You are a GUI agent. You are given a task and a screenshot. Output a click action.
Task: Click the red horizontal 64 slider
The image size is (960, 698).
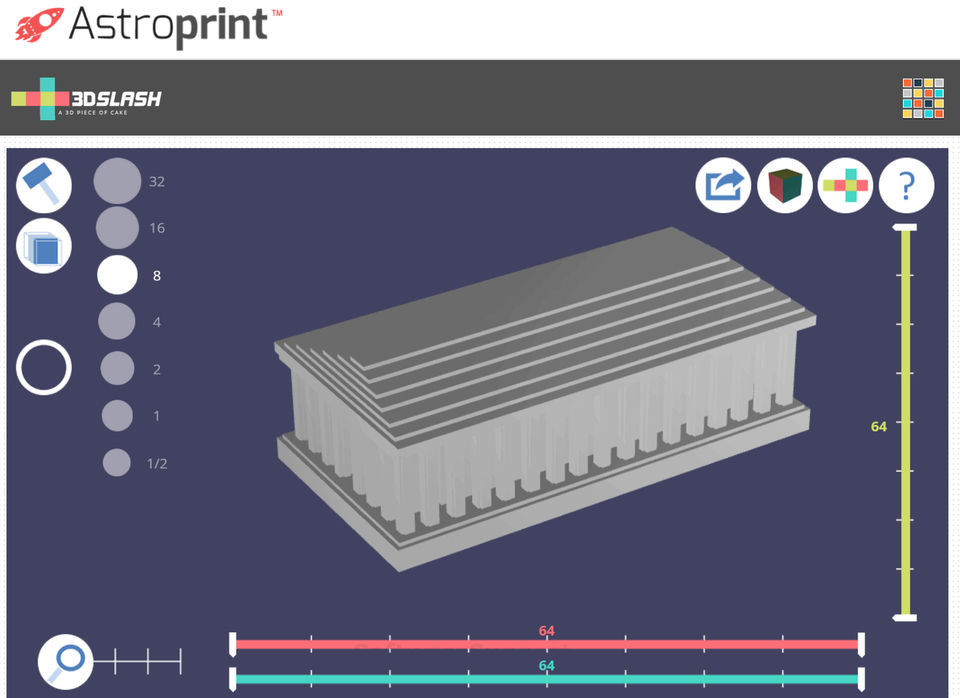point(547,644)
